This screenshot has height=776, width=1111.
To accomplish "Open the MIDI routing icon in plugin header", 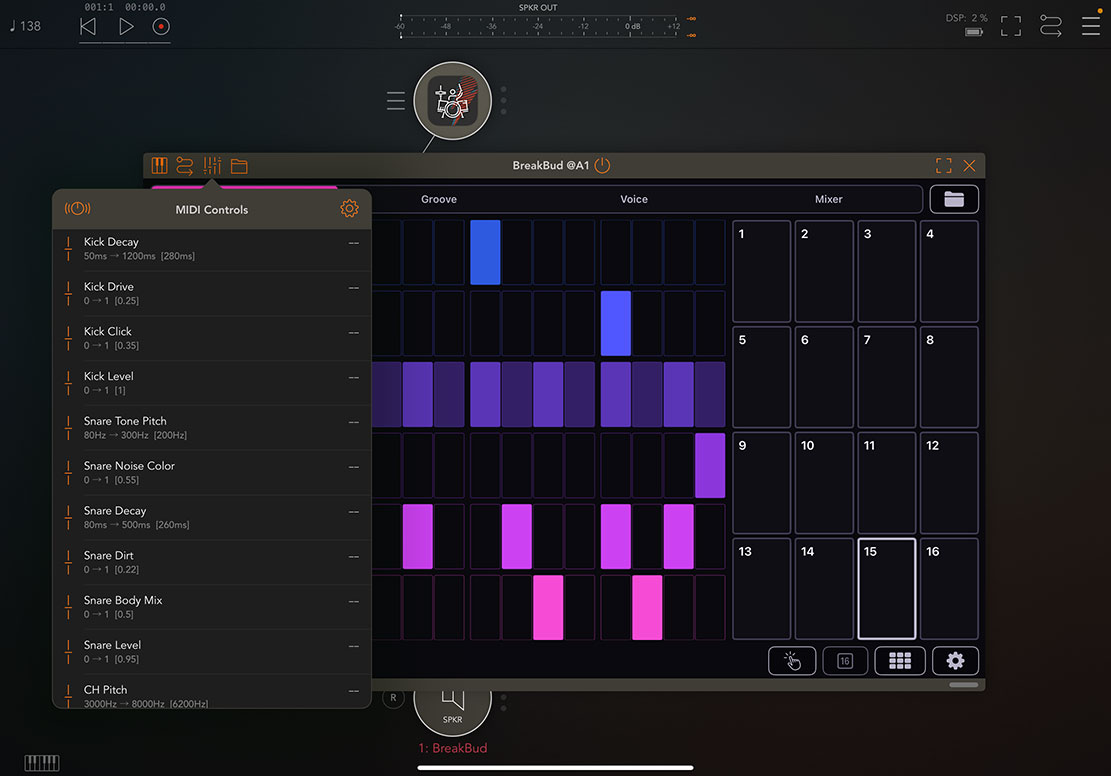I will [x=185, y=166].
